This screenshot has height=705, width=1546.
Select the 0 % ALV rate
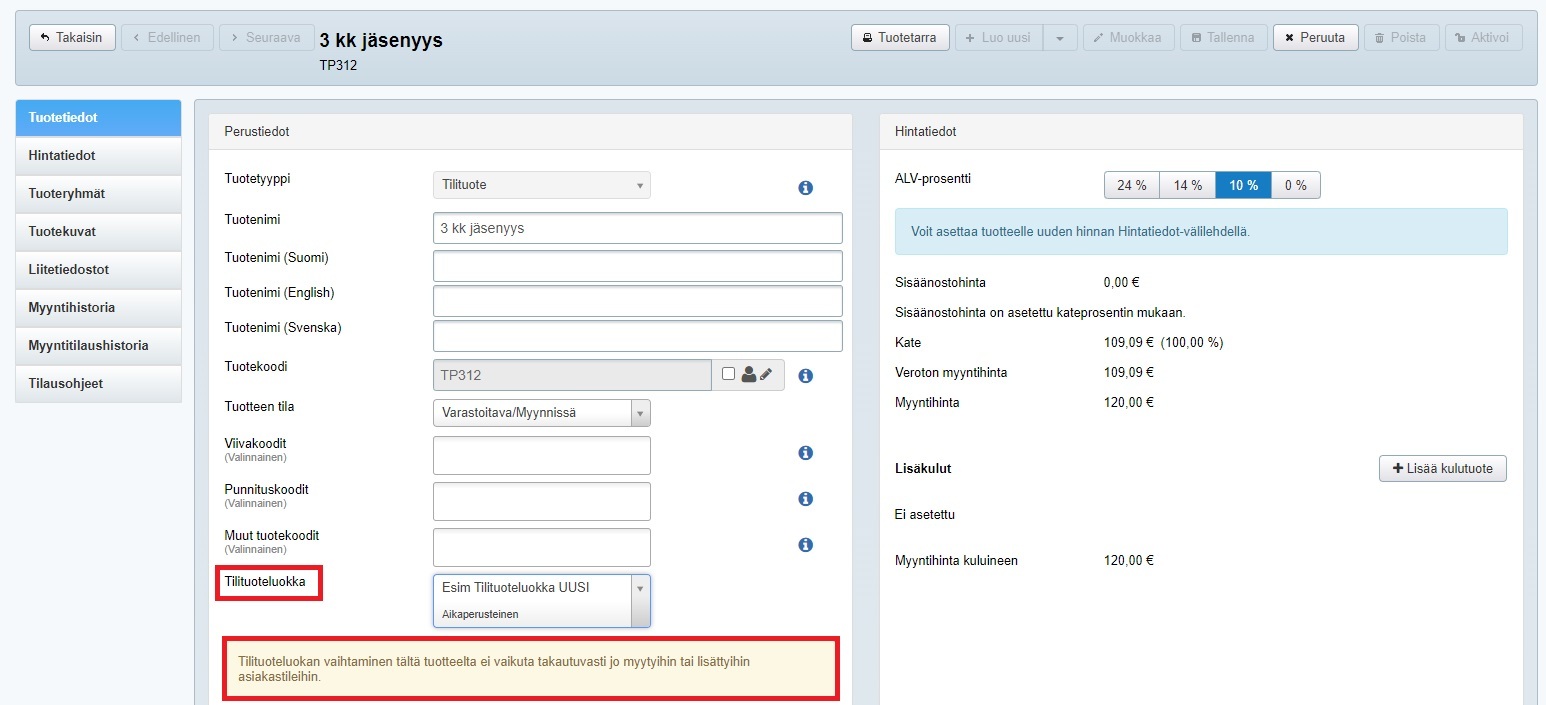(1295, 185)
